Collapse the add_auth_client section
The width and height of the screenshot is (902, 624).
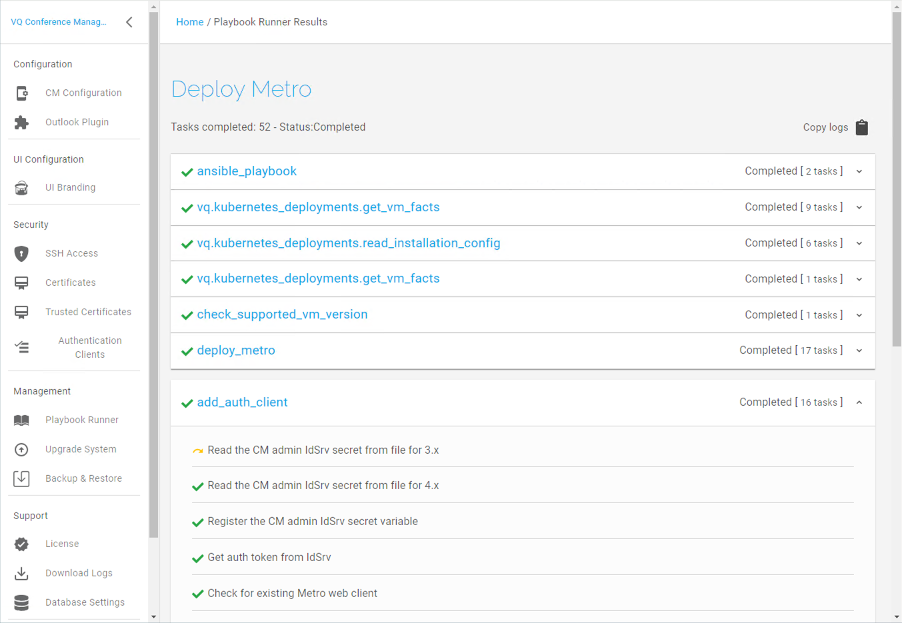[859, 403]
